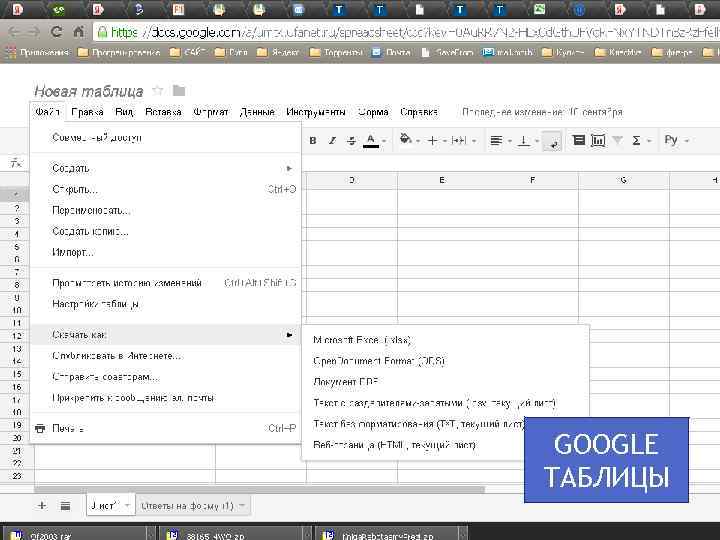720x540 pixels.
Task: Expand Скачать как submenu arrow
Action: [289, 335]
